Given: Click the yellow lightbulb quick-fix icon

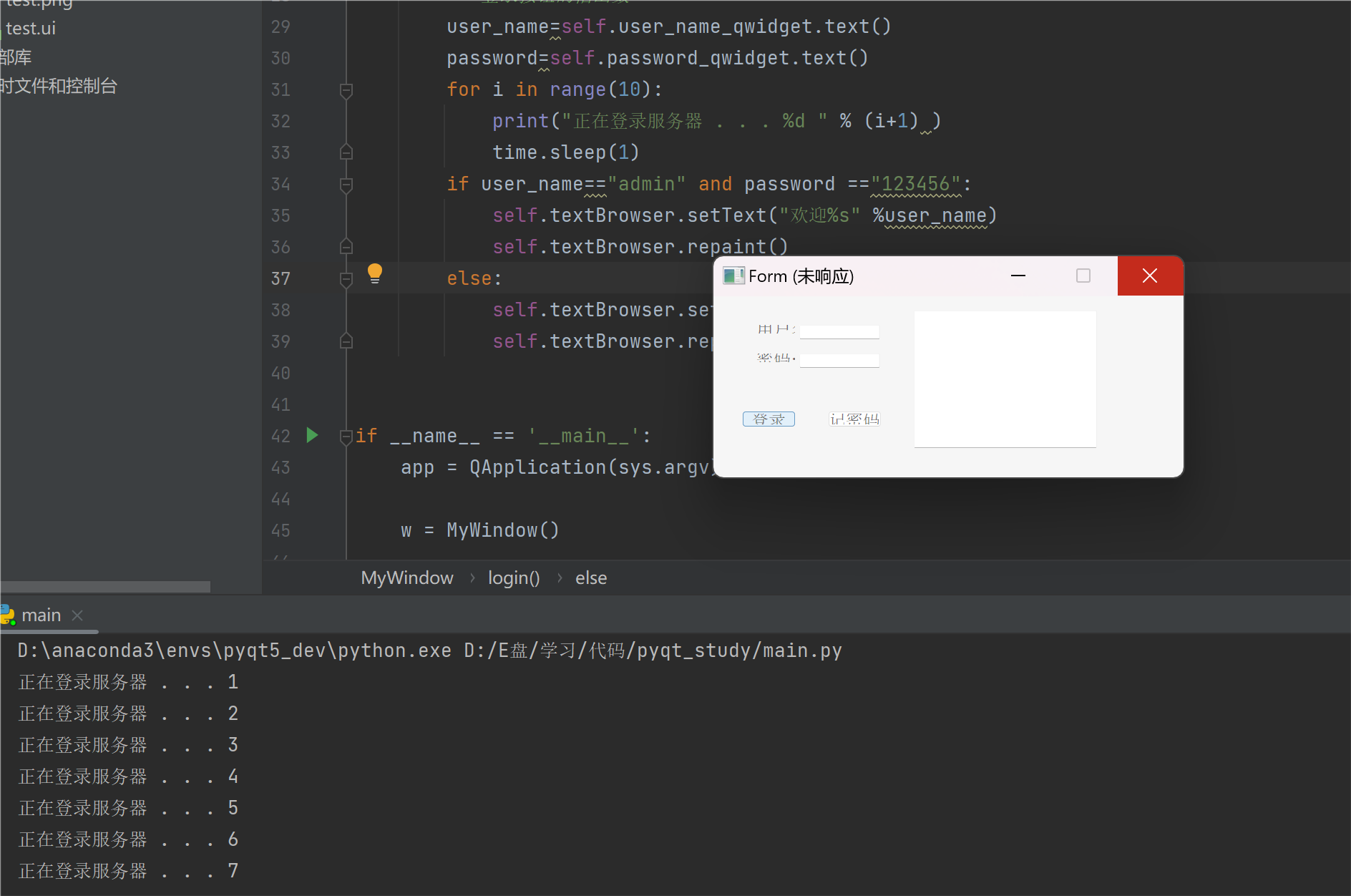Looking at the screenshot, I should click(x=375, y=273).
